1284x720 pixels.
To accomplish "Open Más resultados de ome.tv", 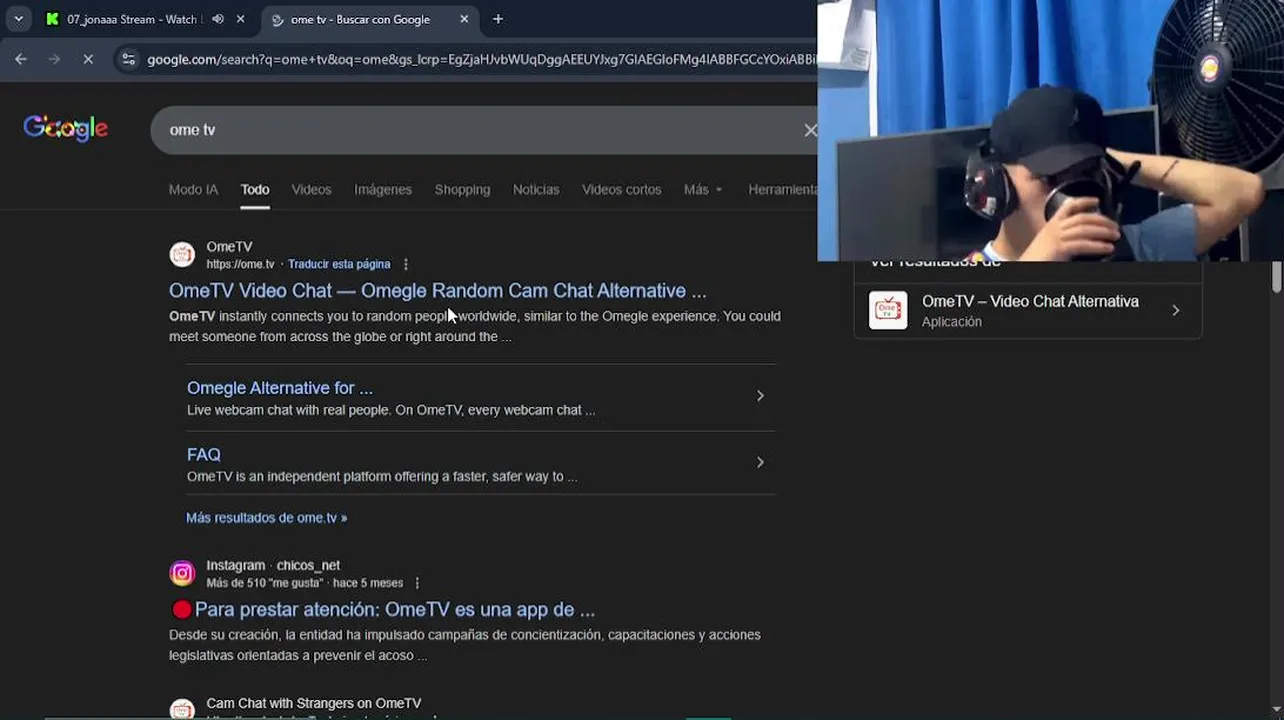I will [x=266, y=518].
